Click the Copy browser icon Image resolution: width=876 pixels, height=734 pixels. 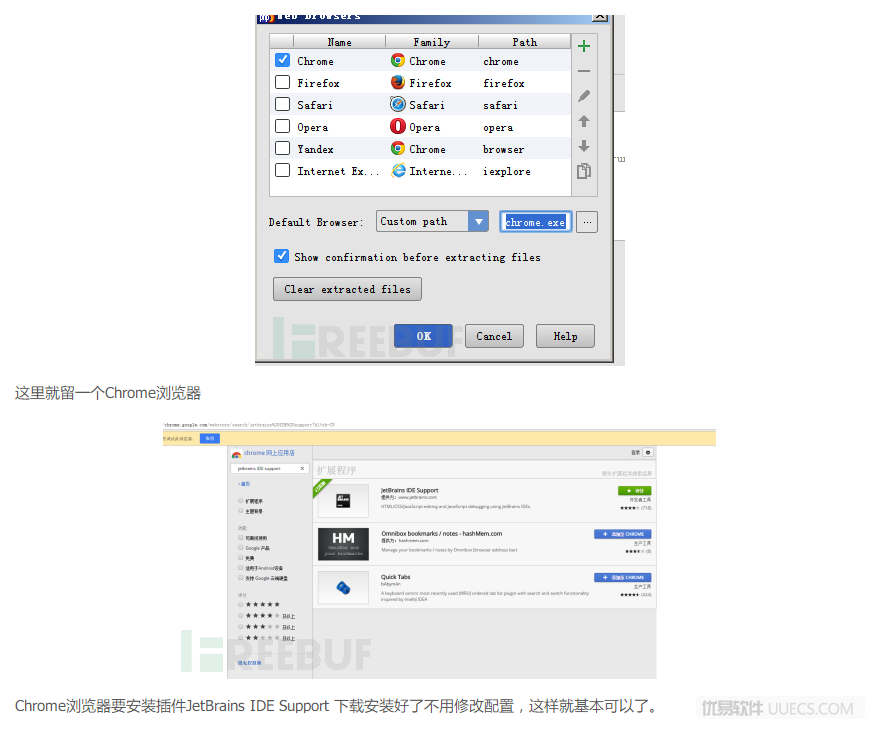click(x=584, y=171)
